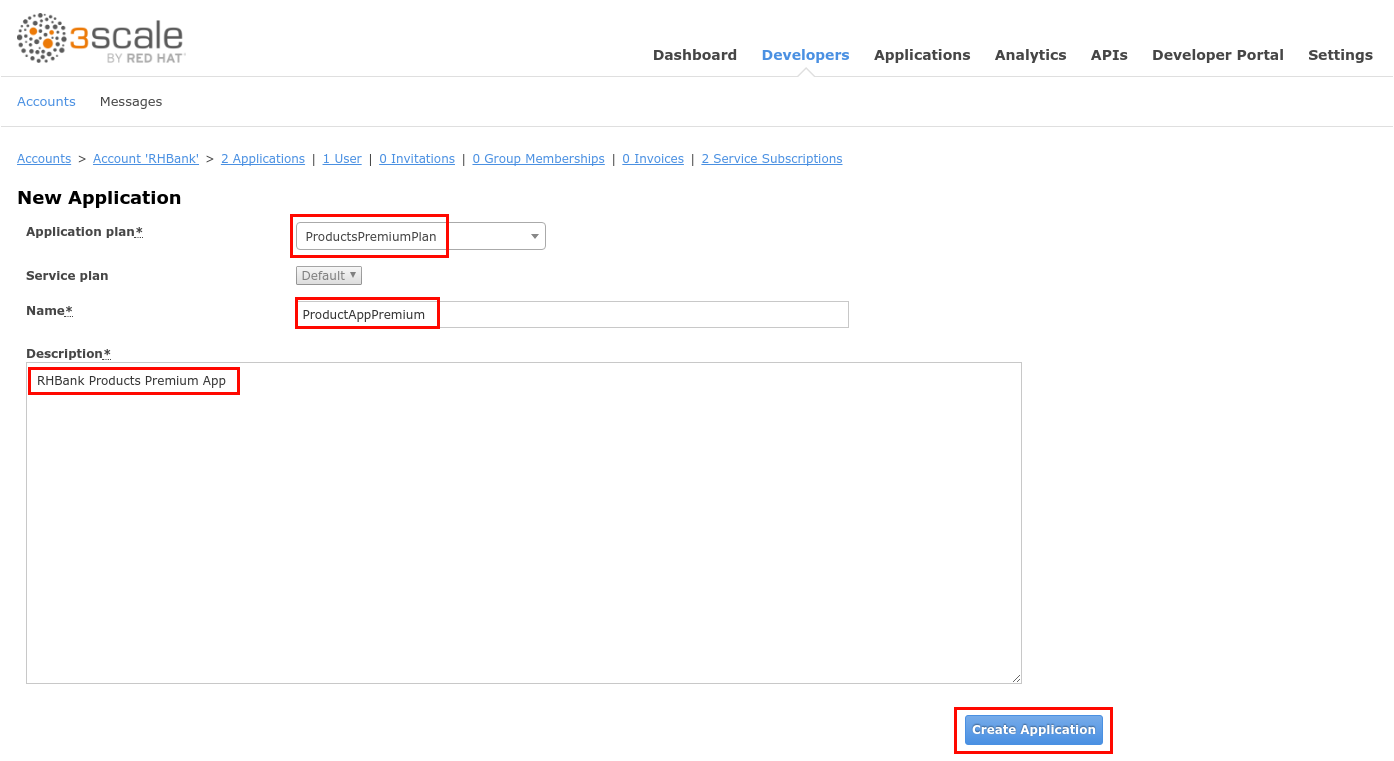Open the Analytics menu item
The image size is (1394, 761).
click(1030, 55)
